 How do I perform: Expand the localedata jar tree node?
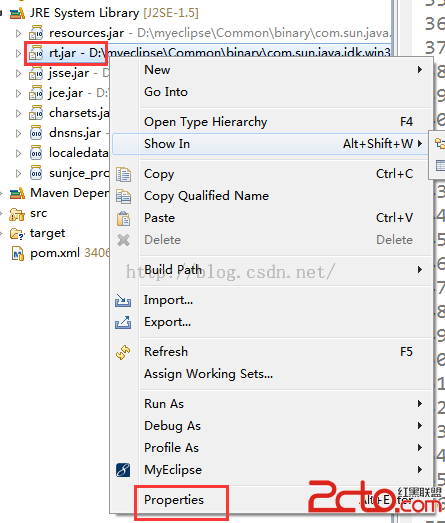(19, 153)
